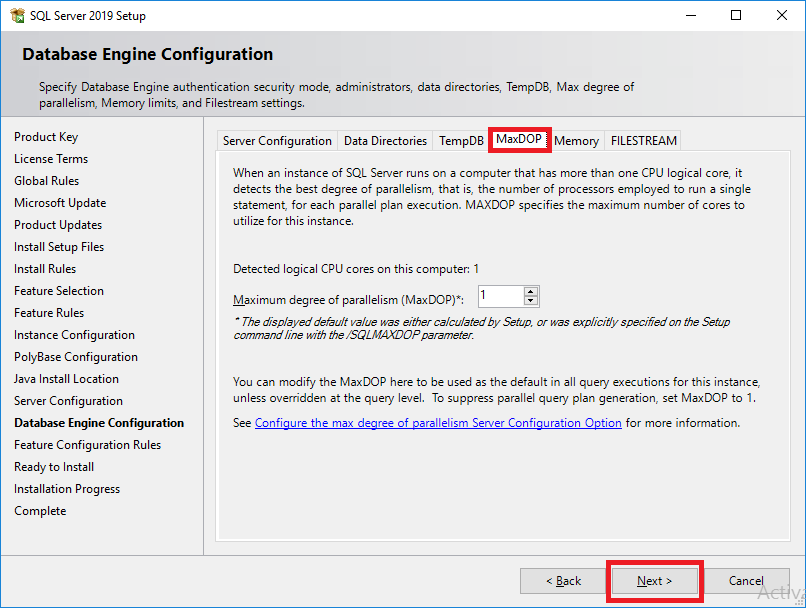806x608 pixels.
Task: Click the Instance Configuration step
Action: coord(75,335)
